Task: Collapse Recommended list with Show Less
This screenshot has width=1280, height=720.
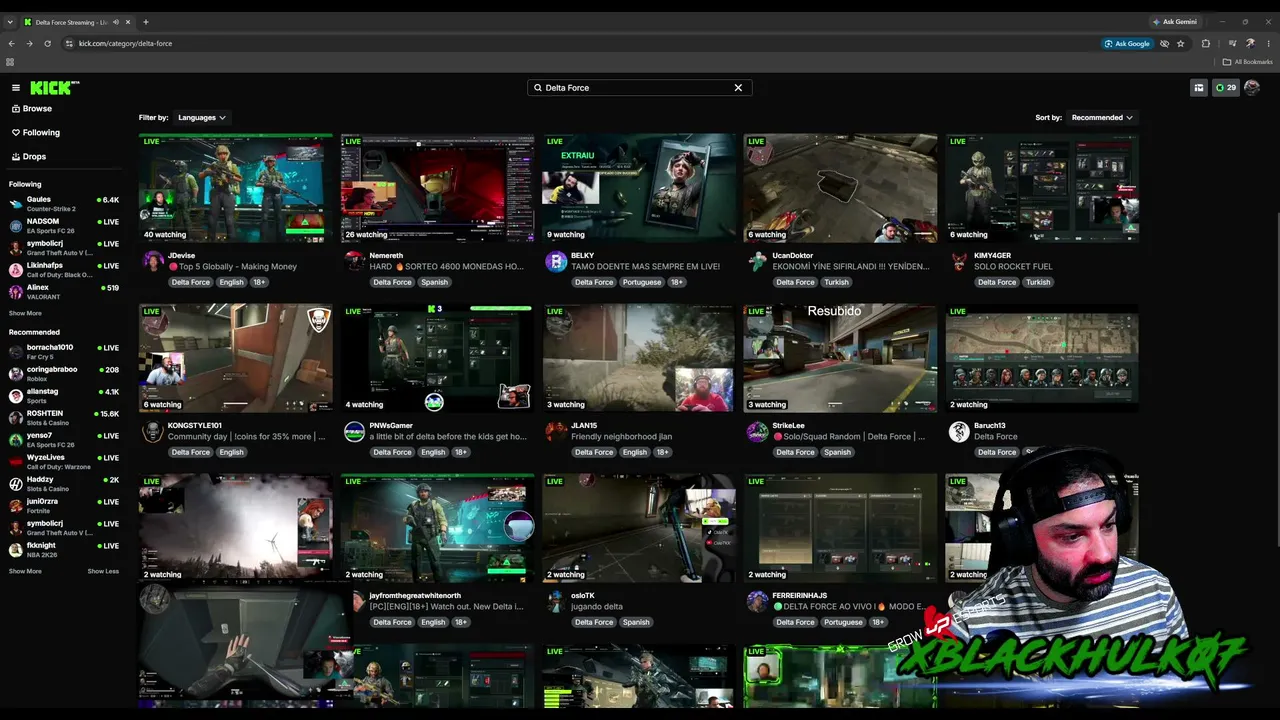Action: (103, 572)
